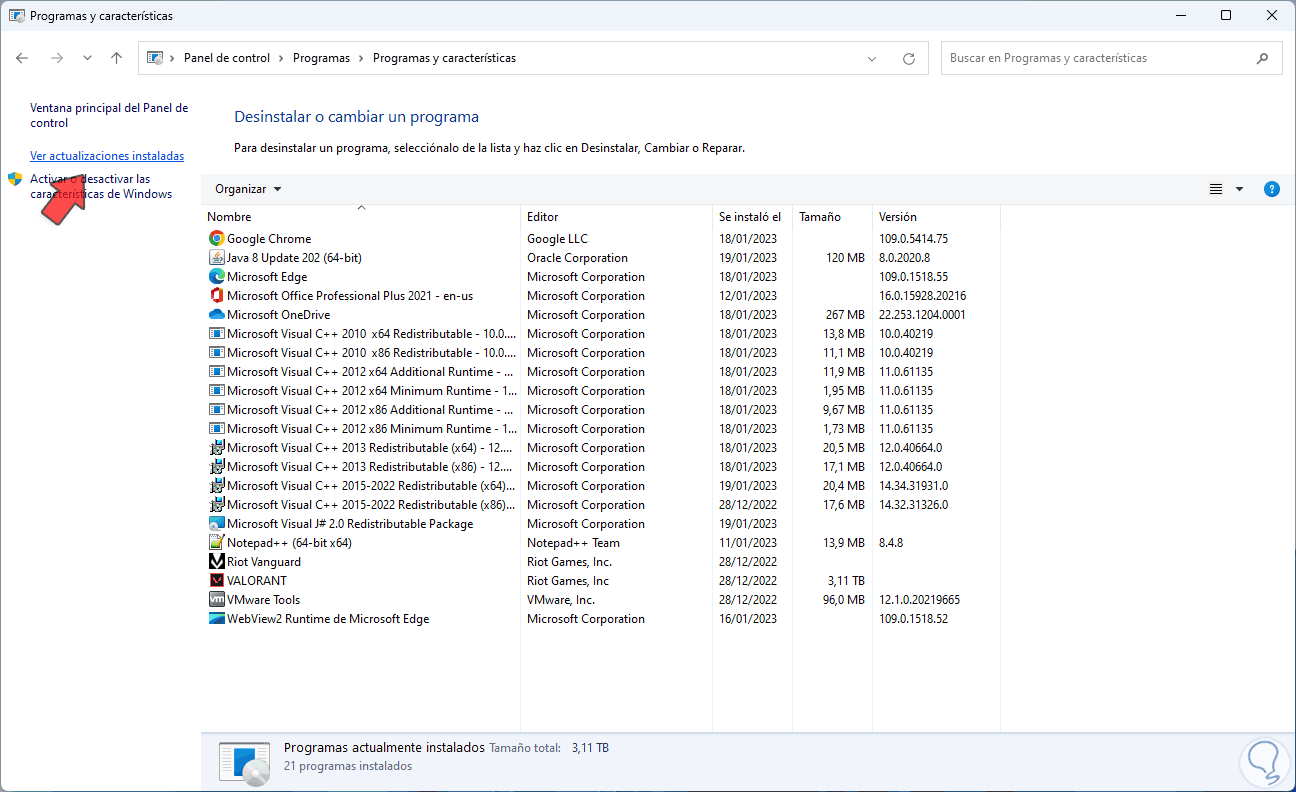Click the Notepad++ program icon

point(217,543)
